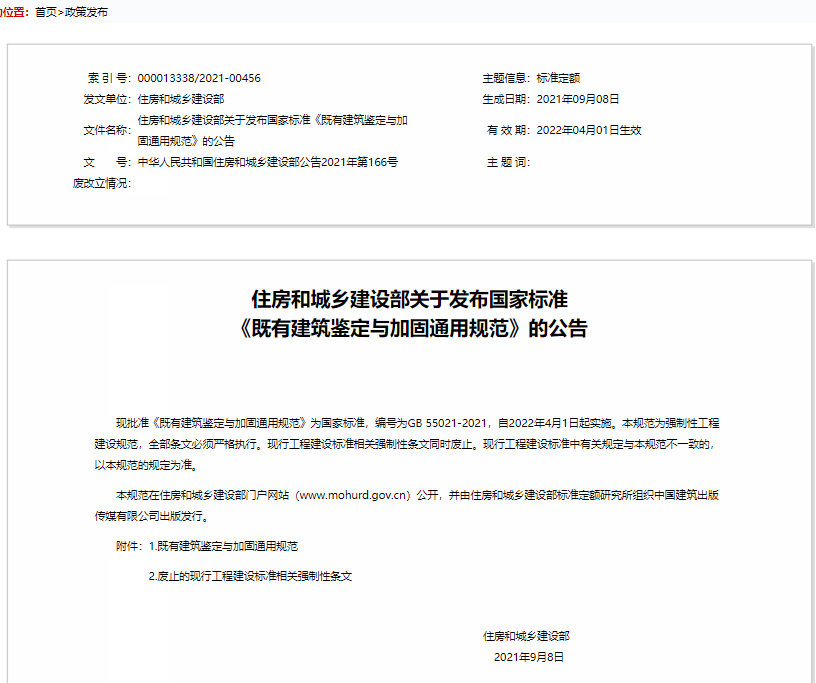Click the 标准定额 subject info value
This screenshot has height=683, width=816.
coord(558,78)
